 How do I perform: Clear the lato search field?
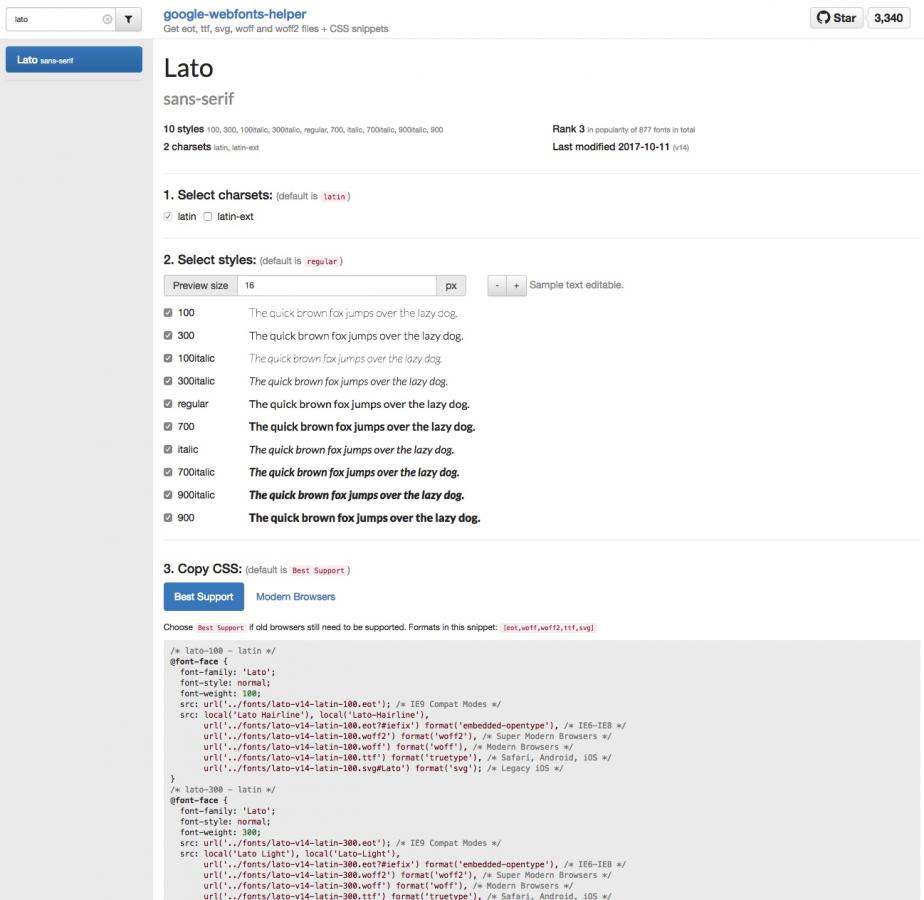coord(107,19)
